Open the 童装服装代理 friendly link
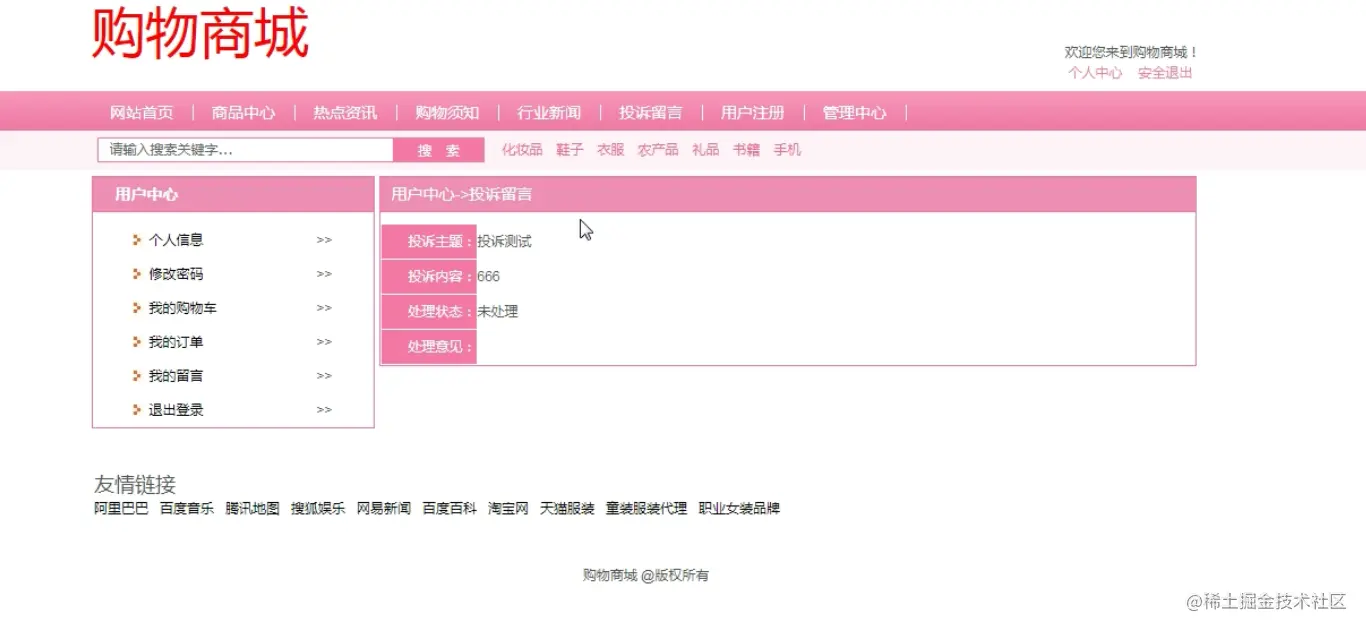The height and width of the screenshot is (631, 1366). [646, 509]
